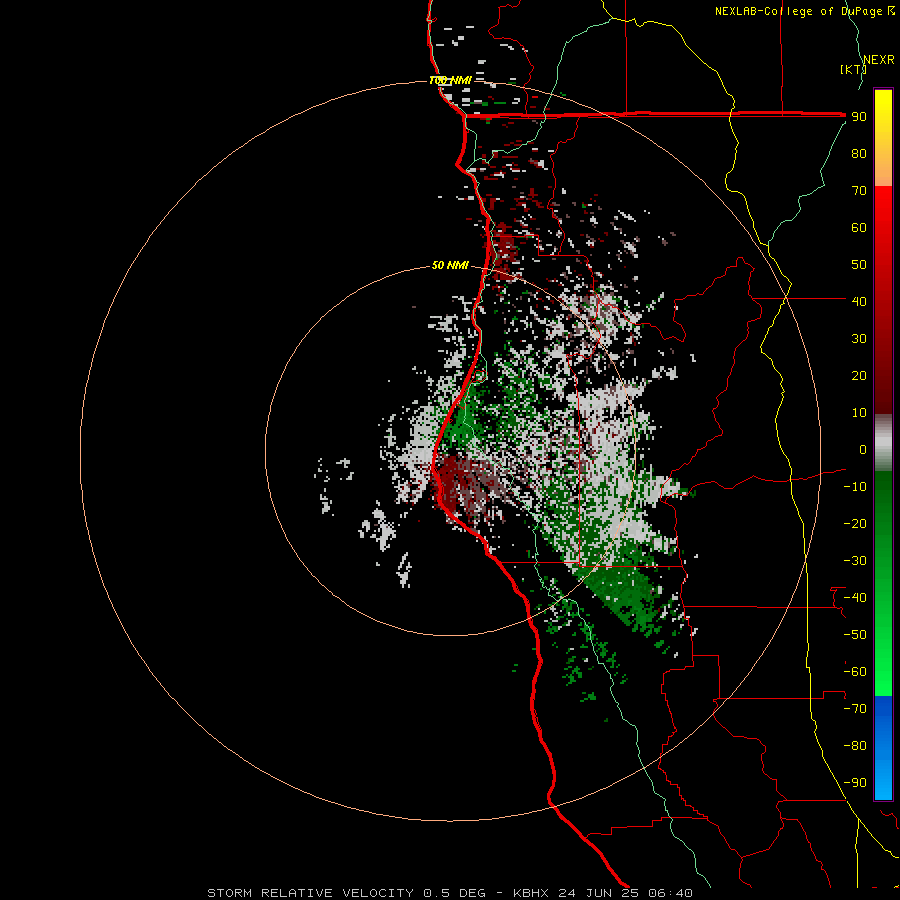Click the Storm Relative Velocity caption at the bottom
The image size is (900, 900).
(x=450, y=893)
